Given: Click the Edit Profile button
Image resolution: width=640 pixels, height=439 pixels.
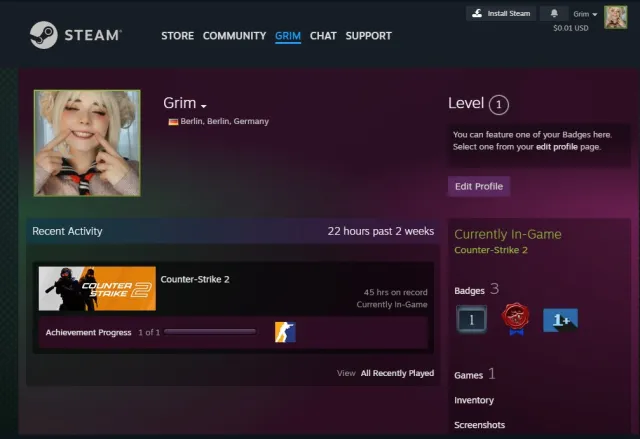Looking at the screenshot, I should click(479, 186).
